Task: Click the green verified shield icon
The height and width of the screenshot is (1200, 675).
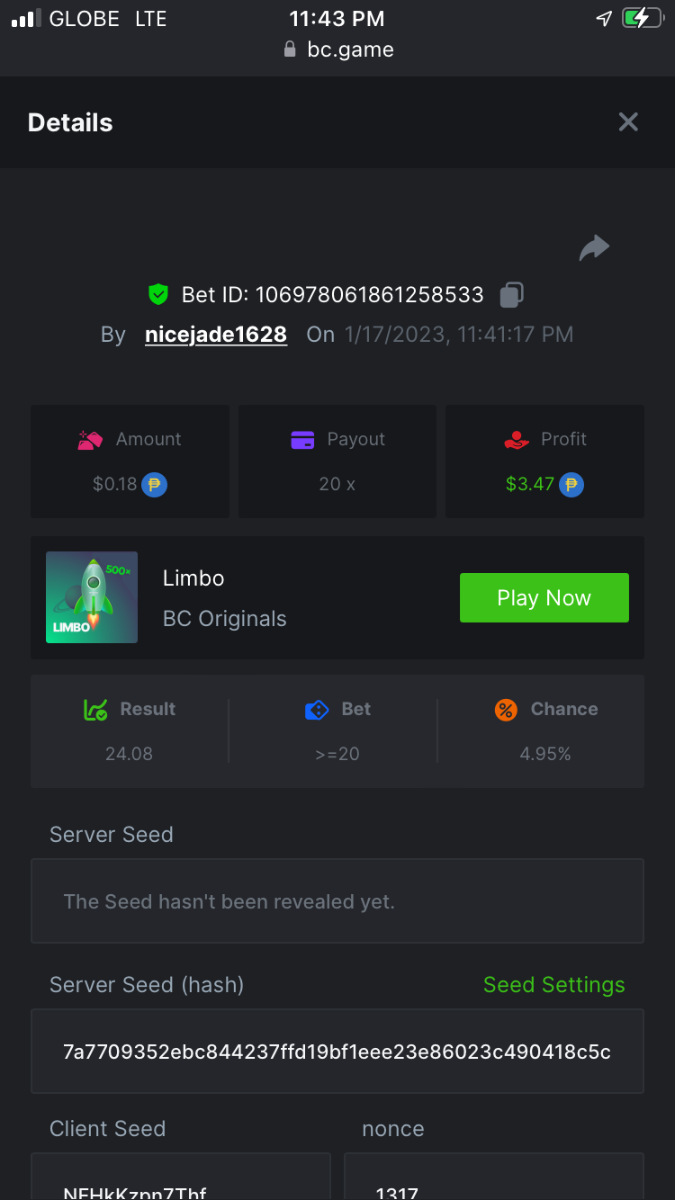Action: (x=158, y=294)
